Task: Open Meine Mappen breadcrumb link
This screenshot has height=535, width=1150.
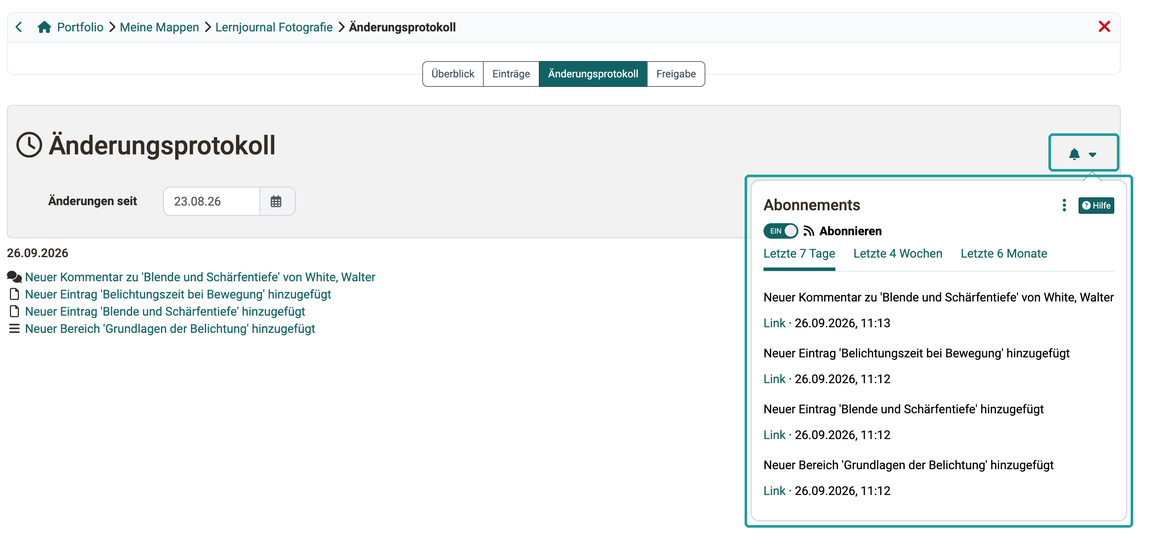Action: 159,27
